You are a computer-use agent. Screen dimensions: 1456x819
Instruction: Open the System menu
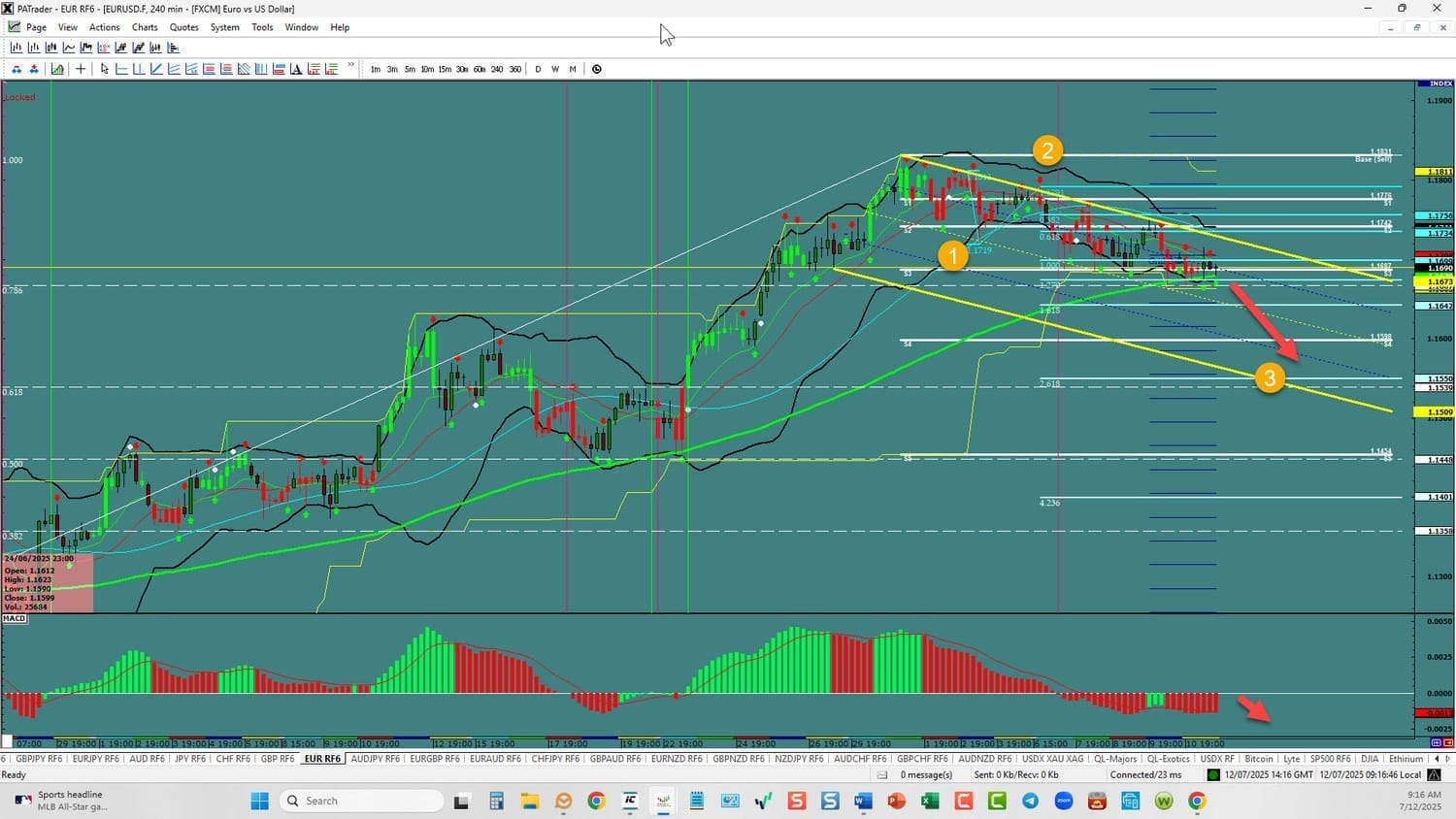click(225, 27)
